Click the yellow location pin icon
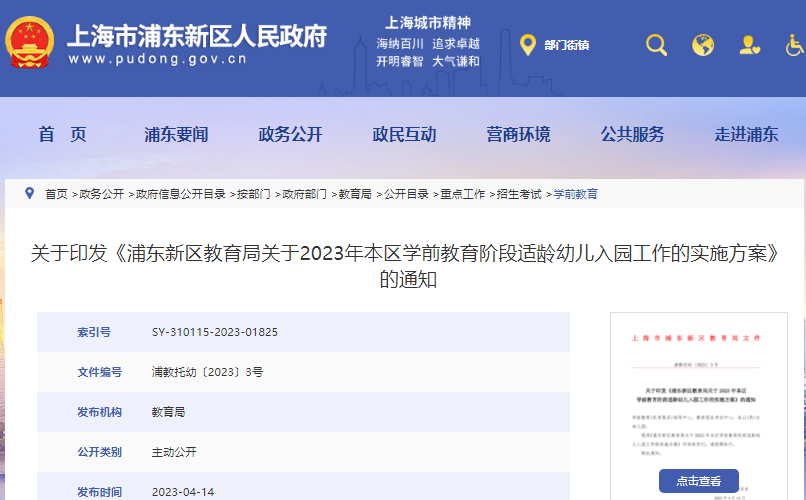 tap(528, 45)
